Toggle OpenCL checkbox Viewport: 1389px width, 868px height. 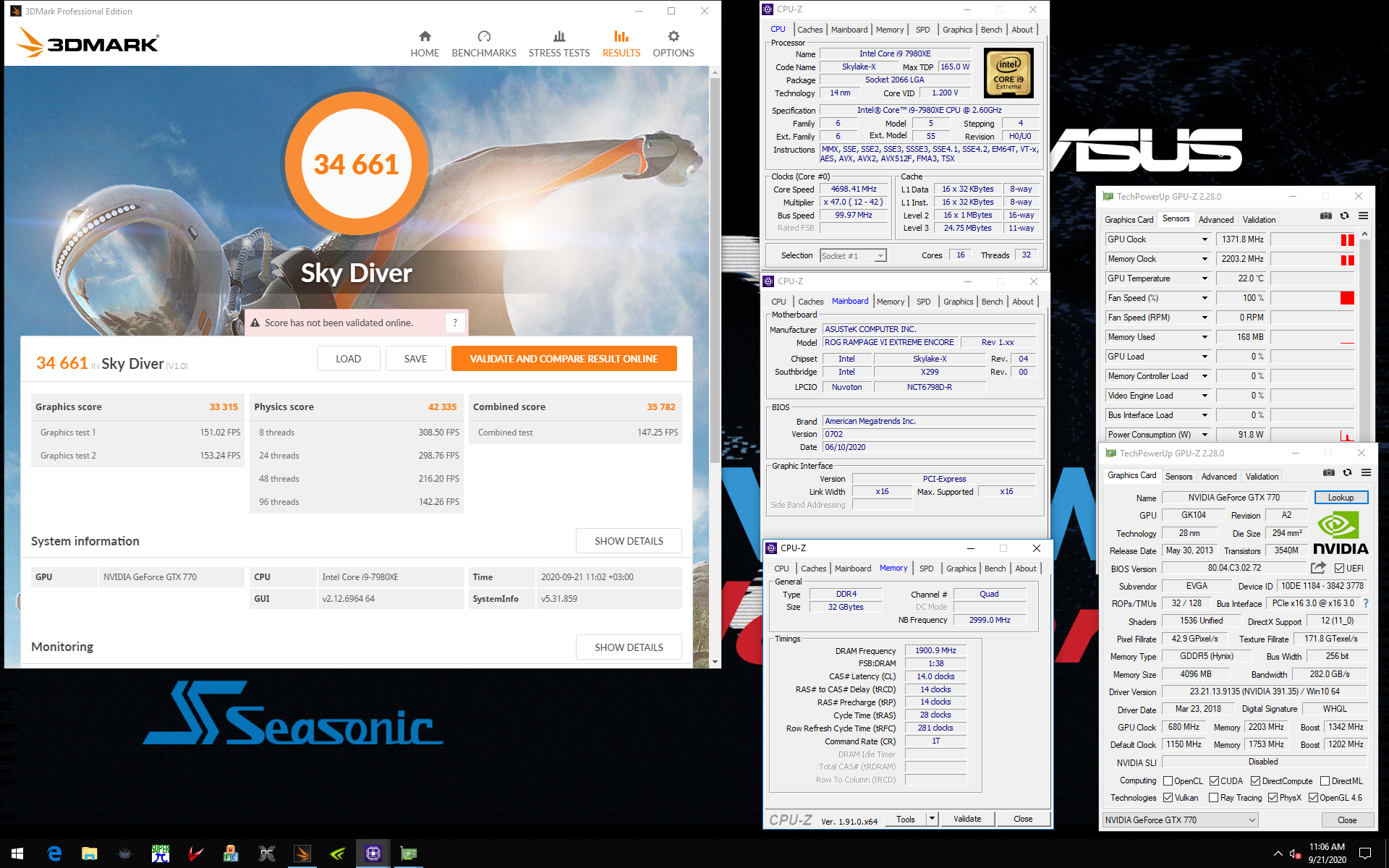point(1168,780)
